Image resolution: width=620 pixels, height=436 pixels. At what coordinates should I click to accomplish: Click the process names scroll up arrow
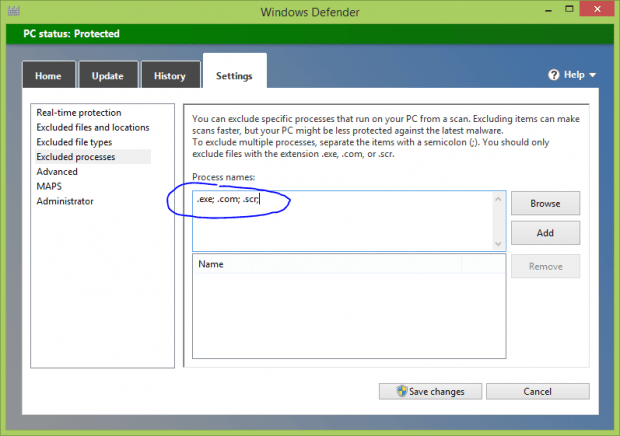coord(498,199)
